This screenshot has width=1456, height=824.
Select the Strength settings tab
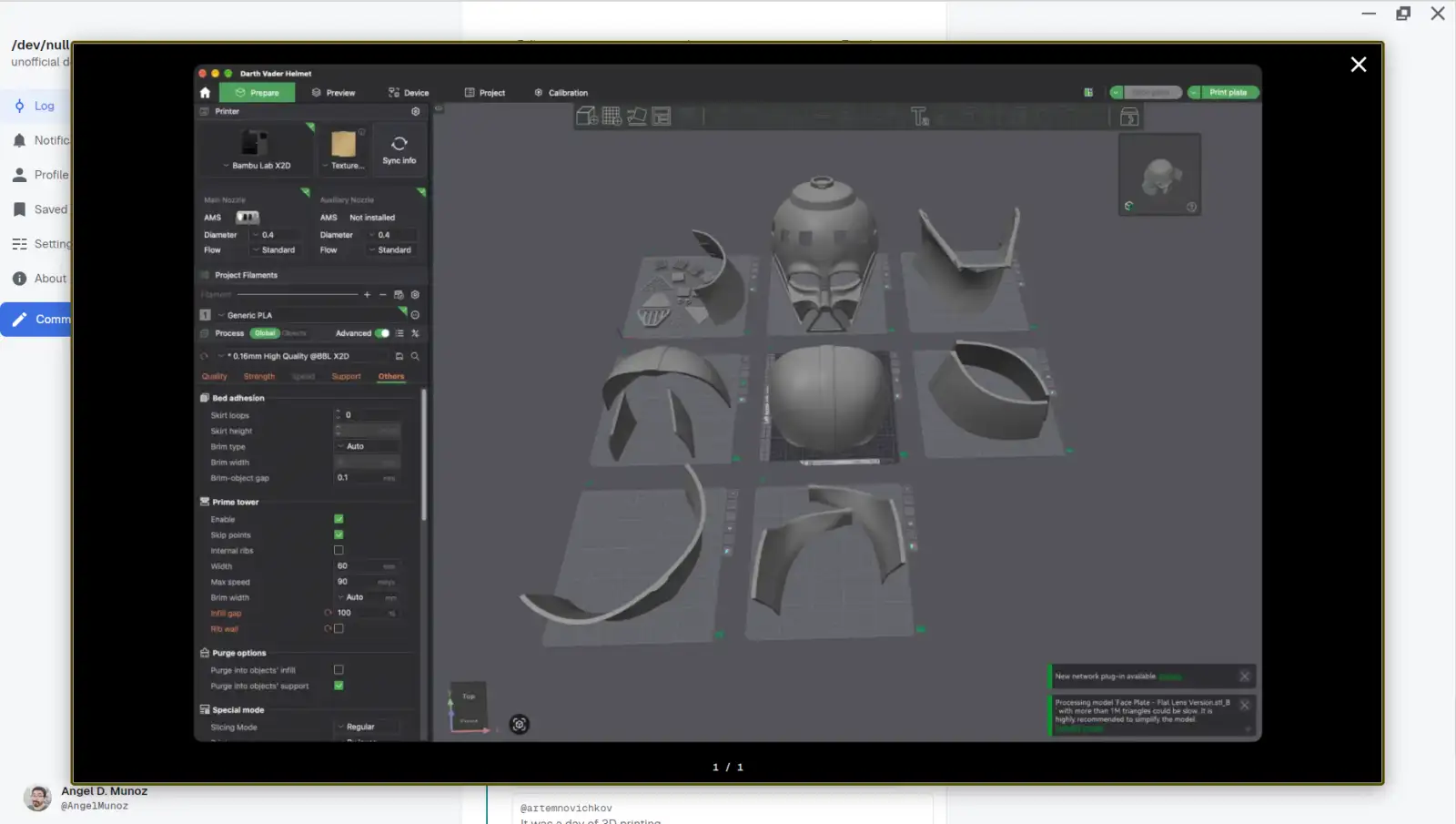coord(258,376)
